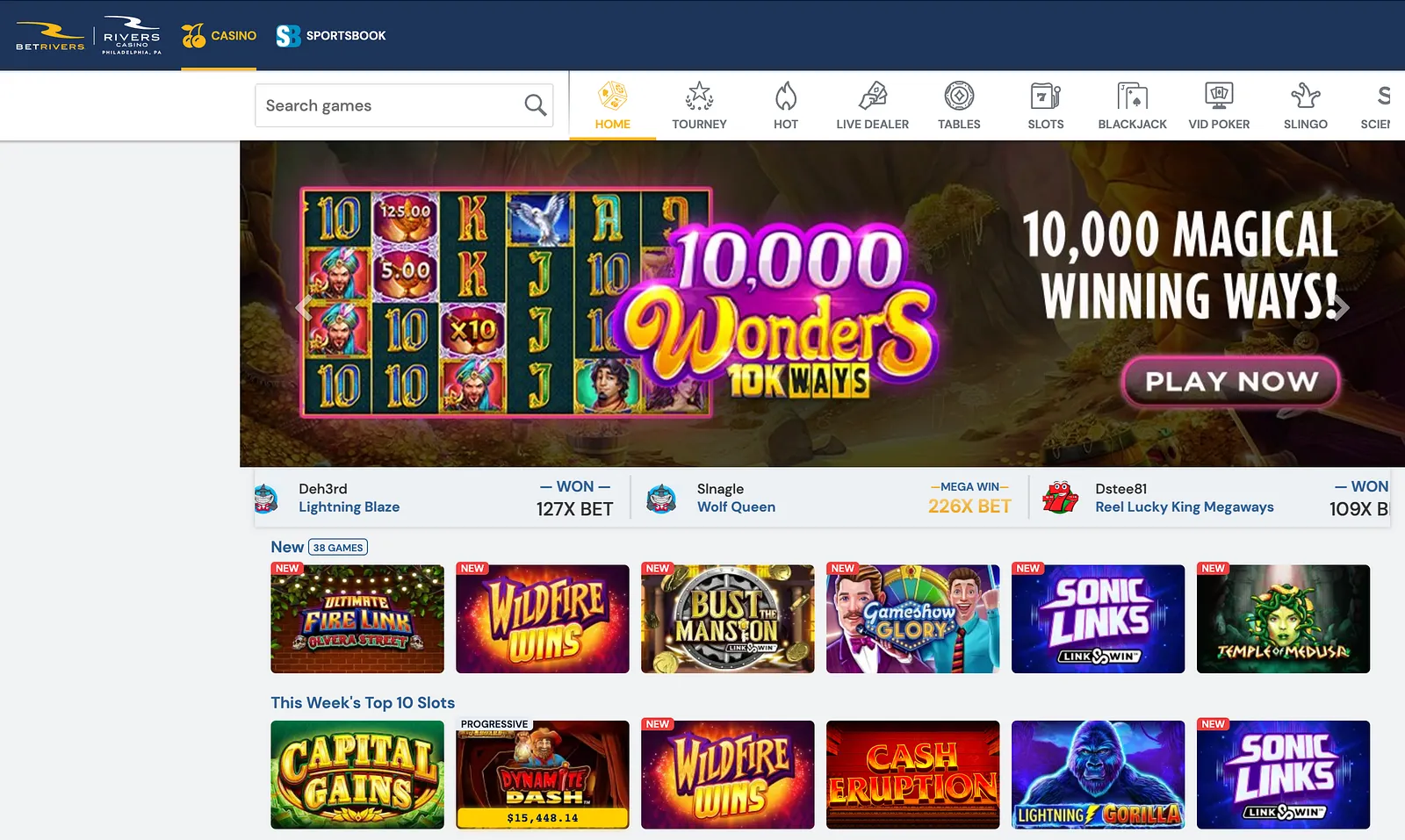Open the Slots category icon

tap(1045, 96)
